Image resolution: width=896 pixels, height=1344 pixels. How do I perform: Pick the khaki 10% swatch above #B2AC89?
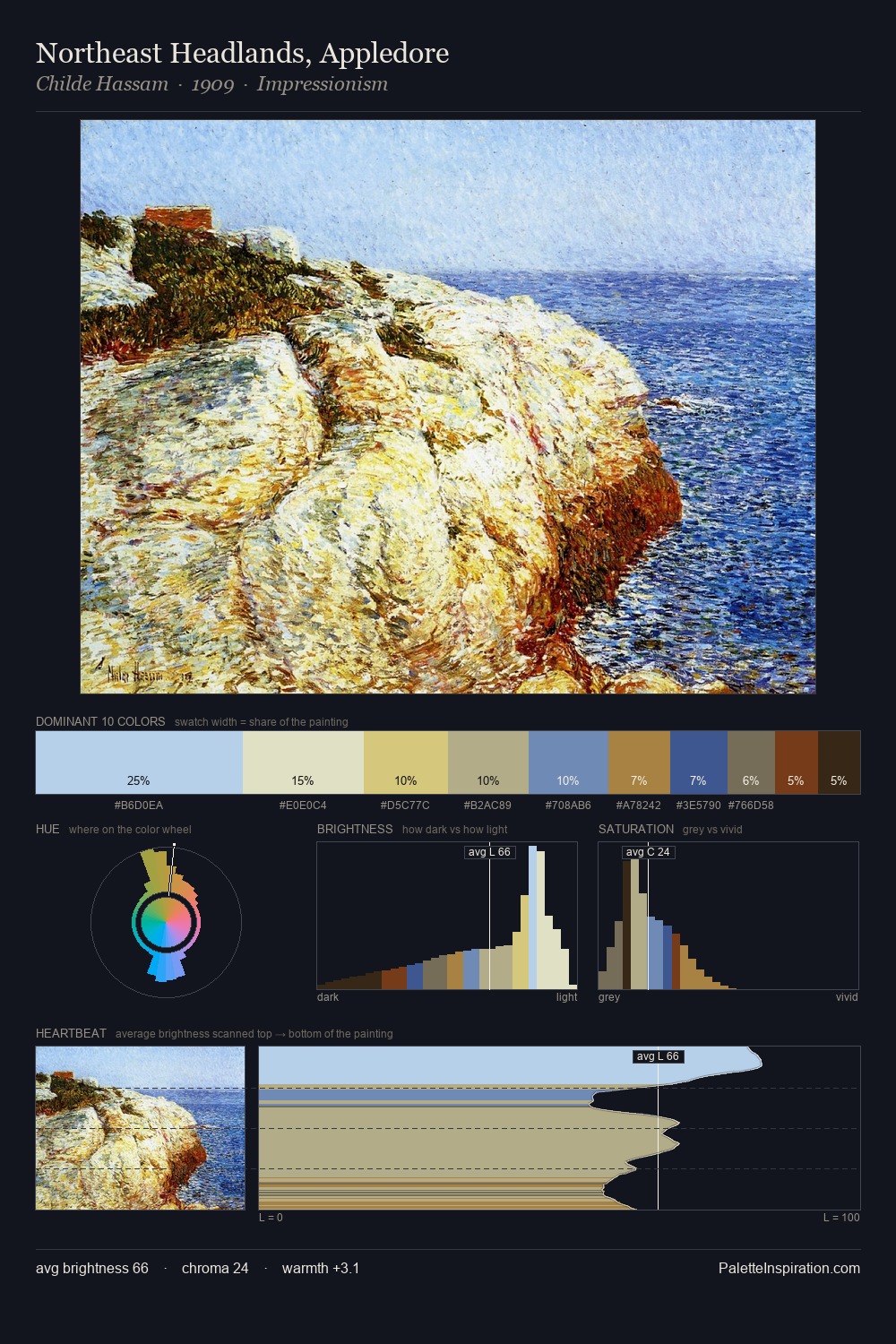(x=488, y=762)
